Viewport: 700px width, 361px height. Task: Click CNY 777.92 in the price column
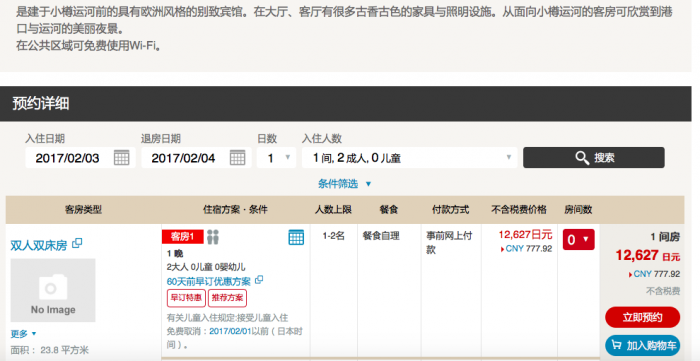point(526,249)
